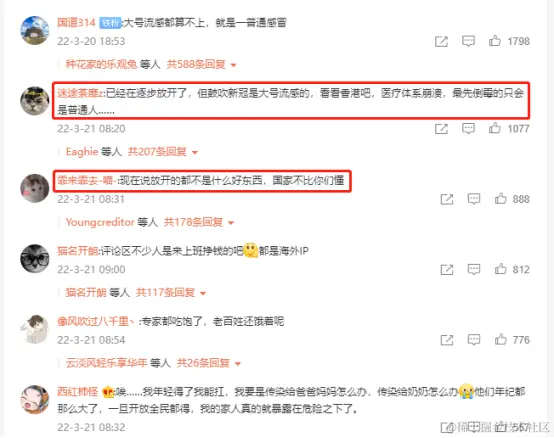Share 像风吹过八千里's comment
This screenshot has width=554, height=438.
[447, 340]
